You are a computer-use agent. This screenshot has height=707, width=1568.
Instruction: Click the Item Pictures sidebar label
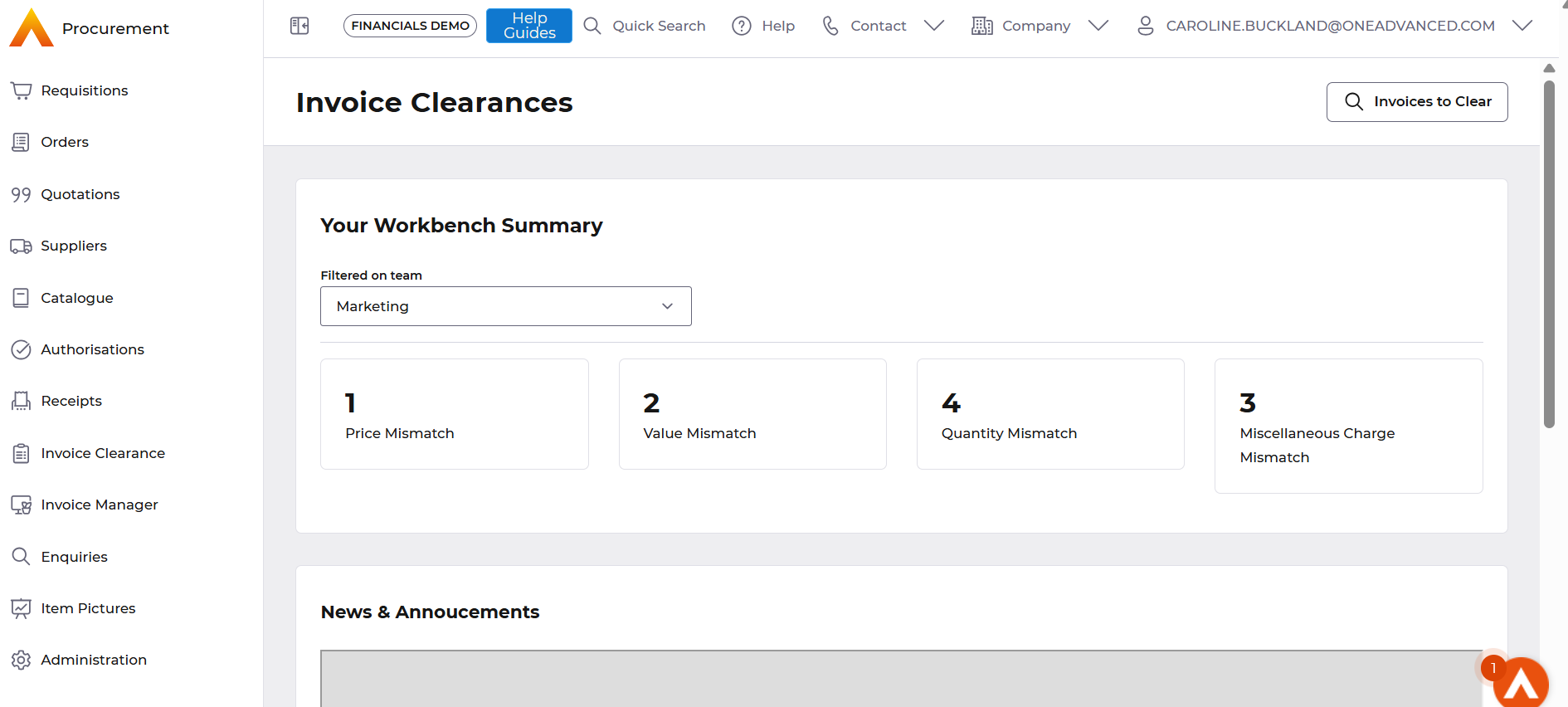88,608
